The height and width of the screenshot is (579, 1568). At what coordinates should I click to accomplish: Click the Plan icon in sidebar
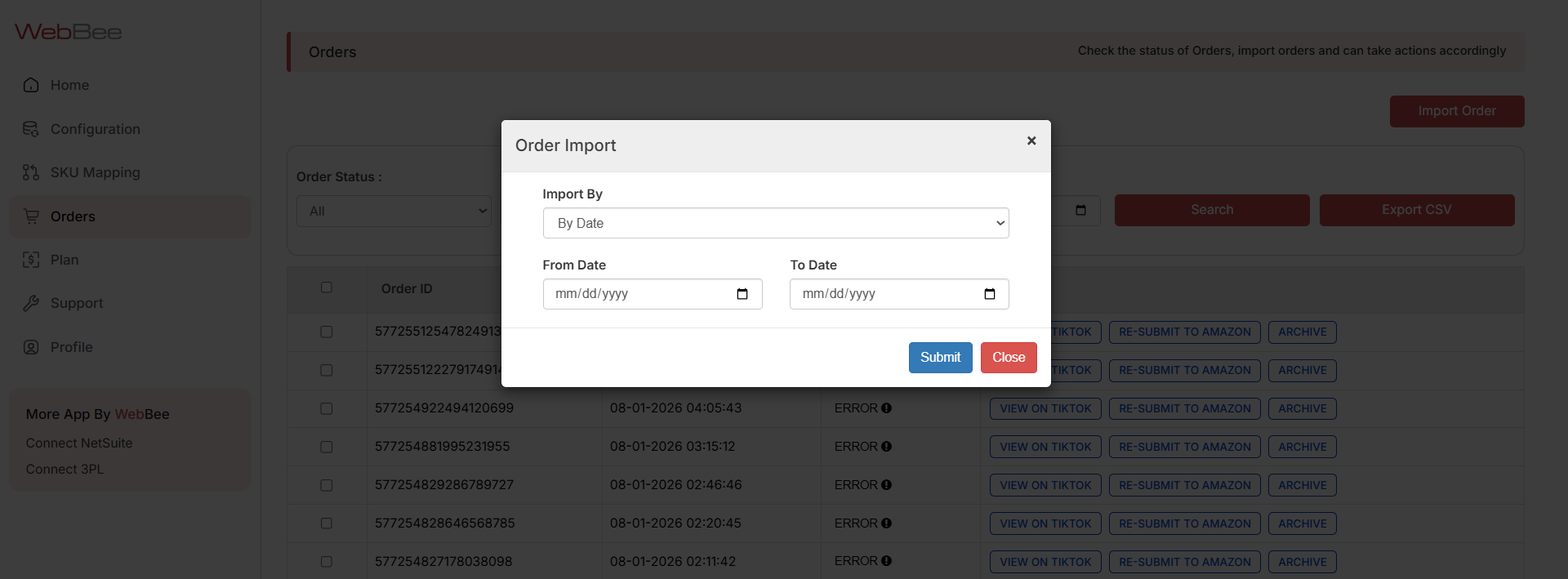pyautogui.click(x=31, y=260)
